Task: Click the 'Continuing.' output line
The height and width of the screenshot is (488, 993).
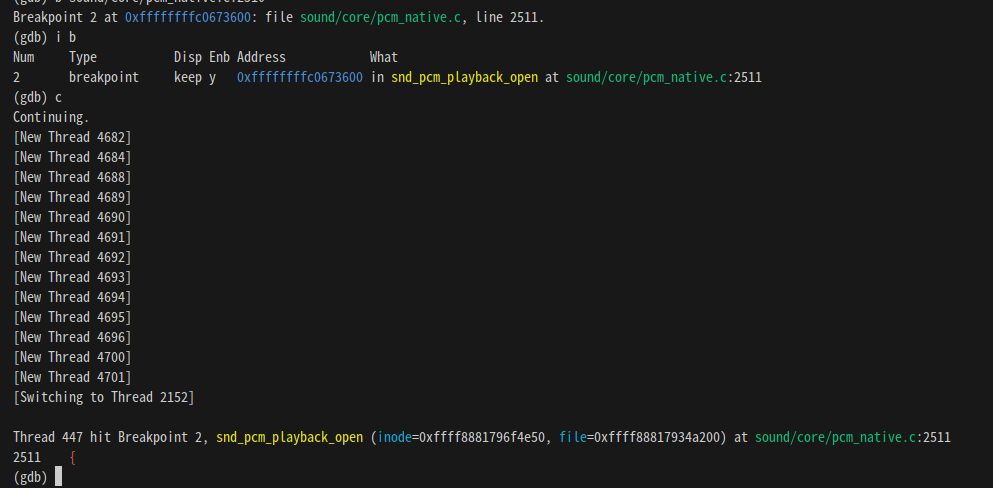Action: (51, 118)
